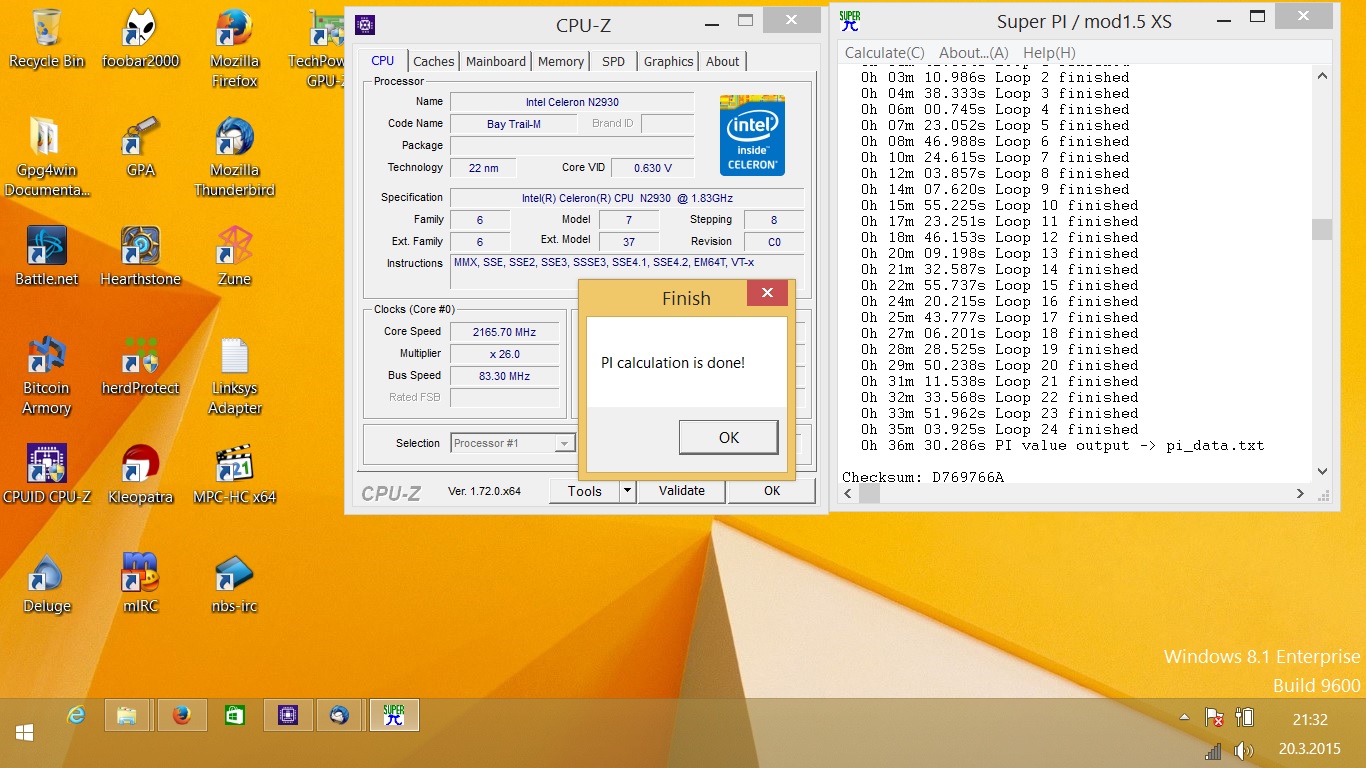Open the Memory tab in CPU-Z
The image size is (1366, 768).
560,61
